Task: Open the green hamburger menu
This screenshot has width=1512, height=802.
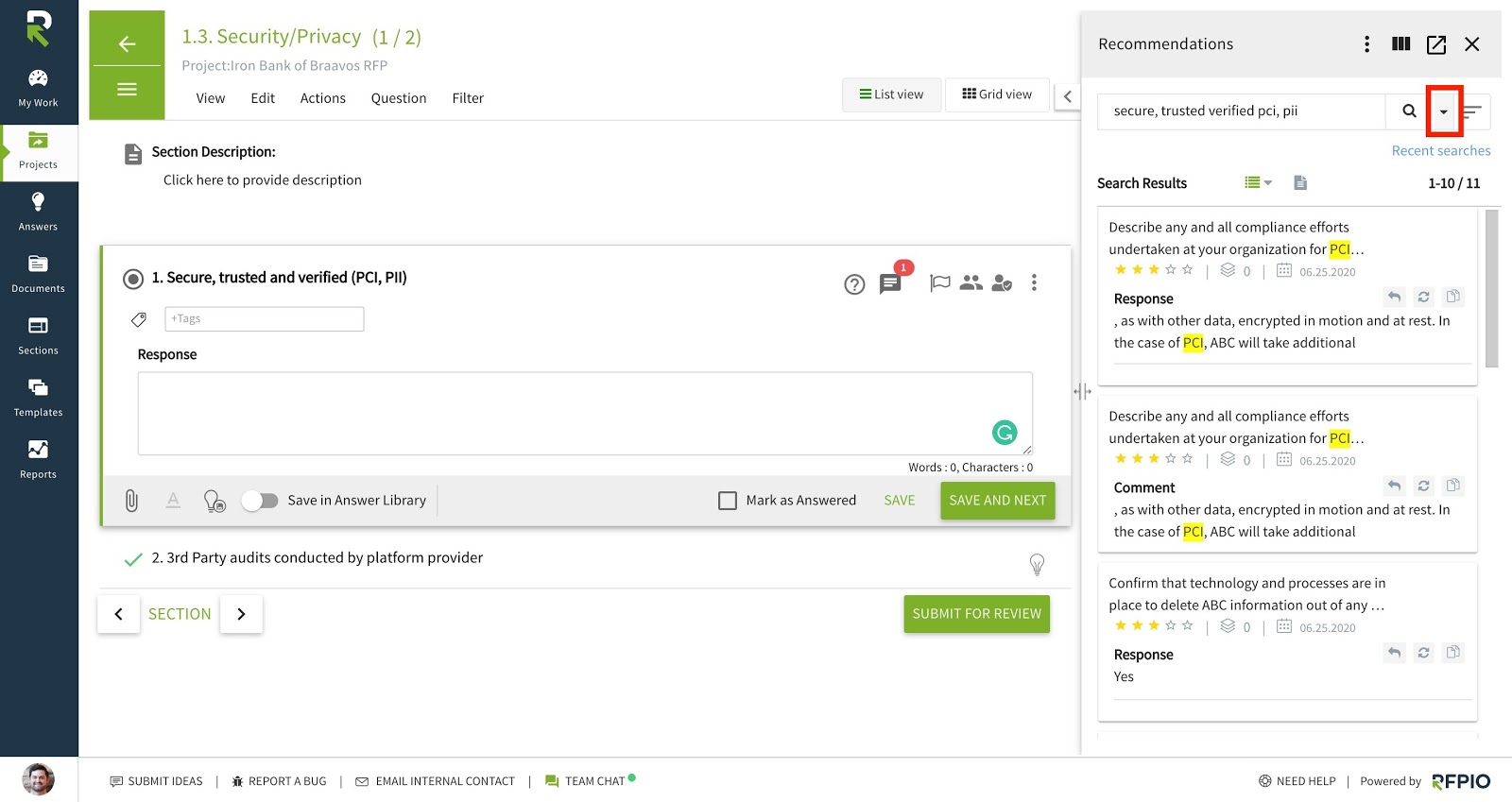Action: point(128,90)
